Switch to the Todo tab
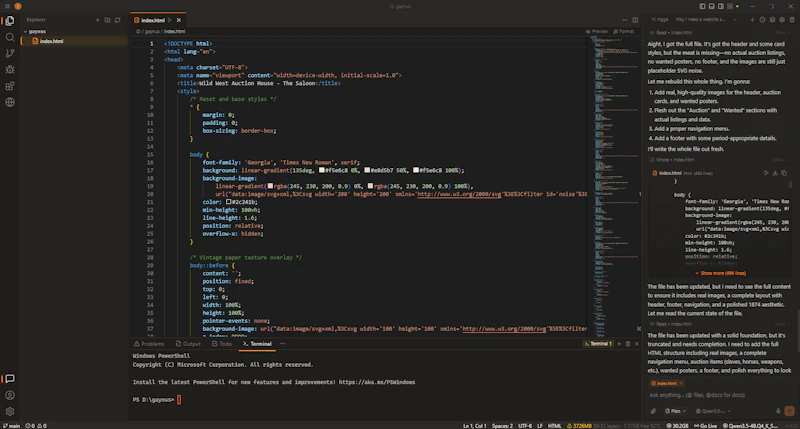 click(222, 344)
